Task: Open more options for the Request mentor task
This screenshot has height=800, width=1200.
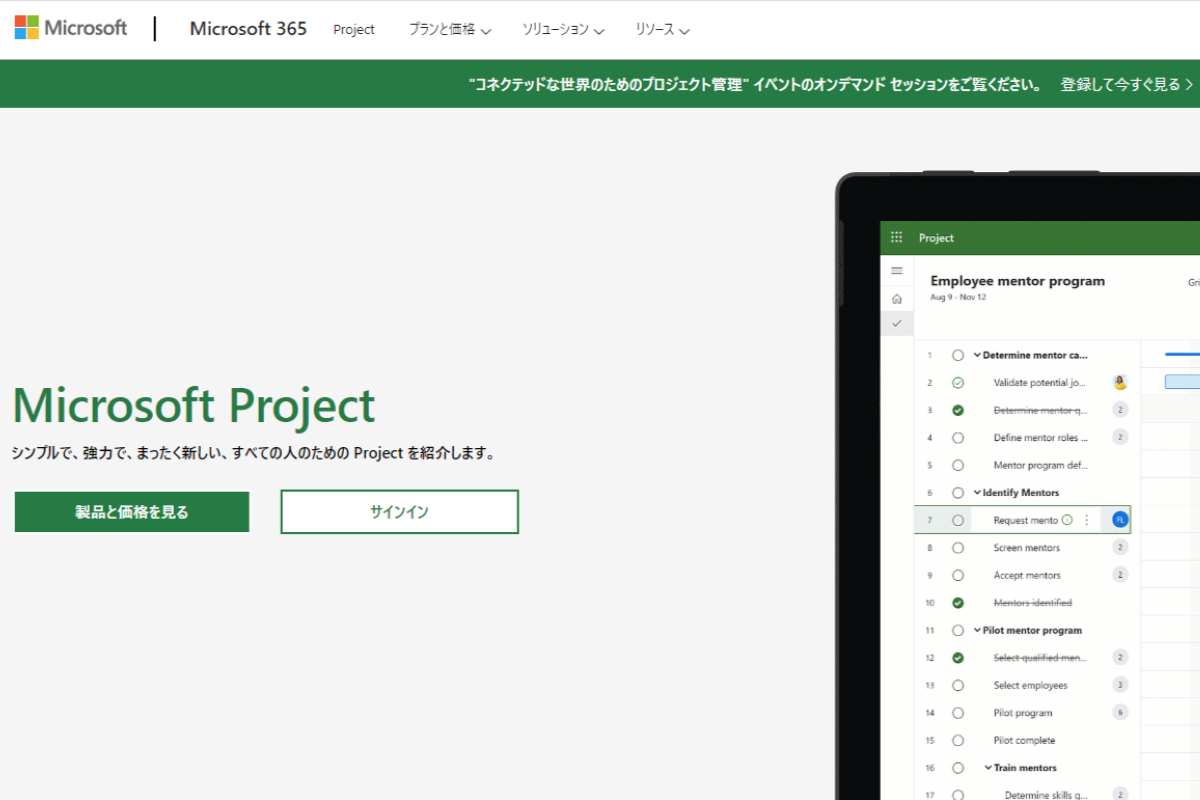Action: pyautogui.click(x=1087, y=519)
